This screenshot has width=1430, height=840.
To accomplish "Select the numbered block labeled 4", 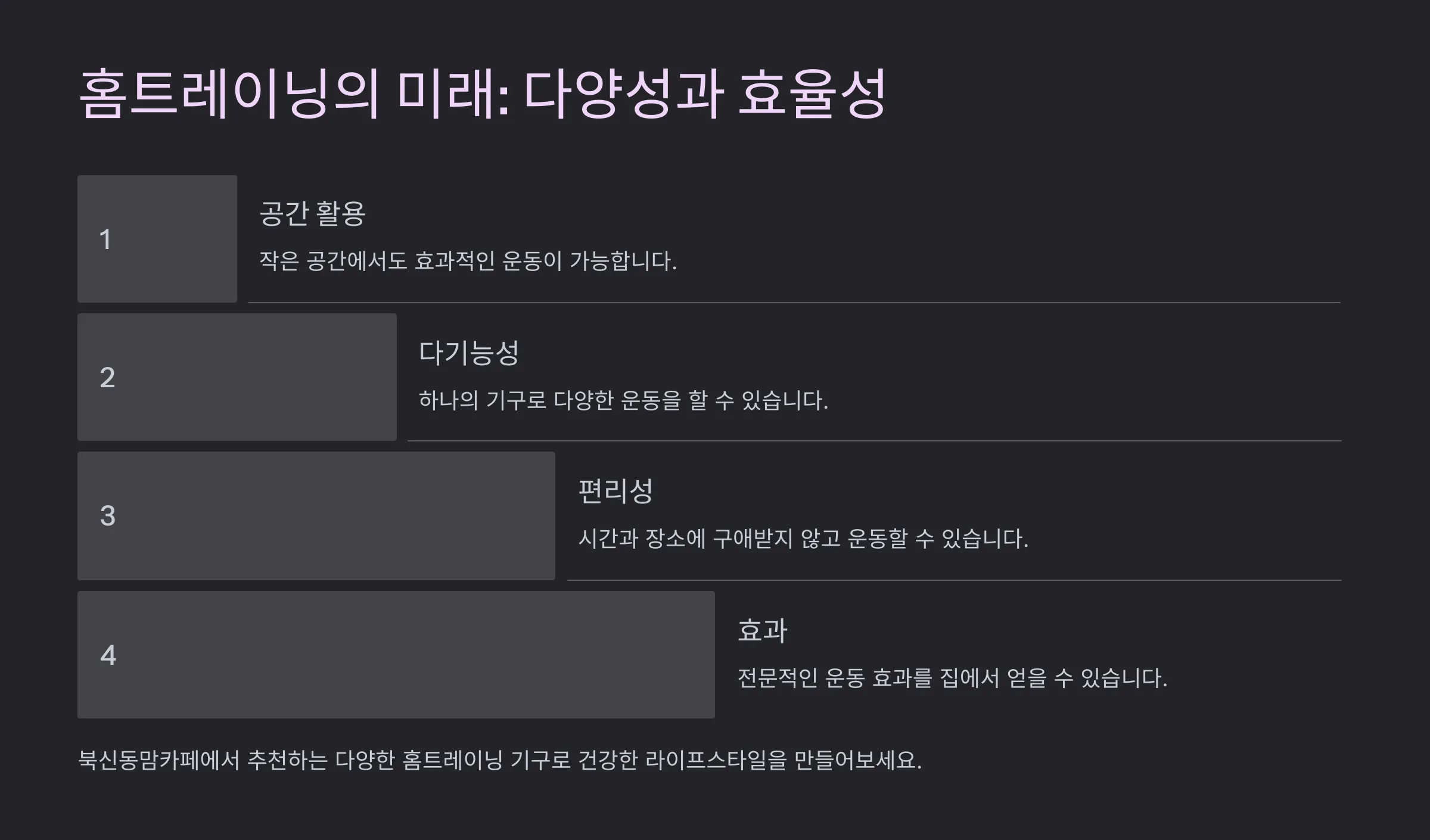I will tap(396, 655).
